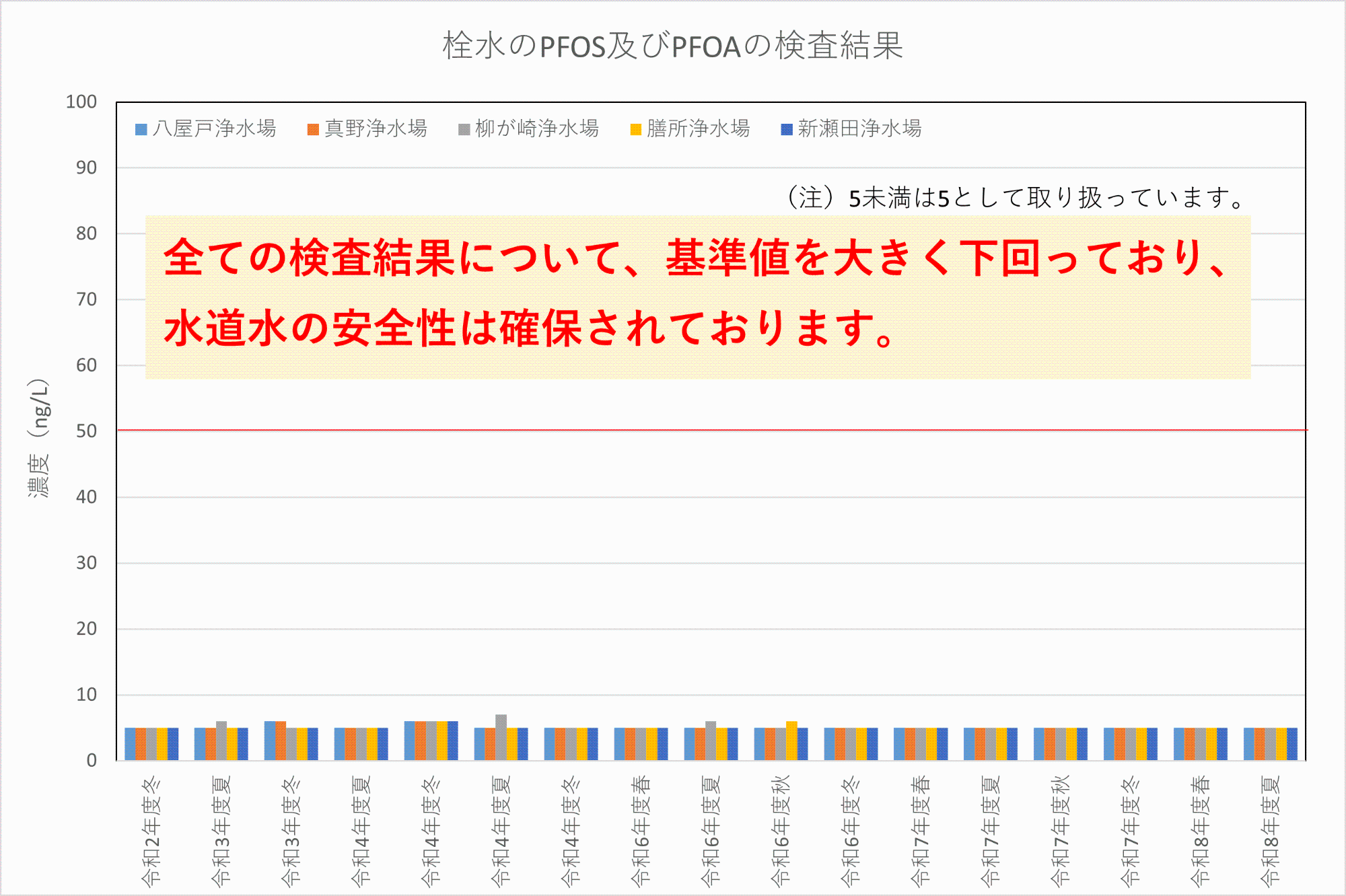Click the y-axis value 70
This screenshot has height=896, width=1346.
pyautogui.click(x=86, y=299)
